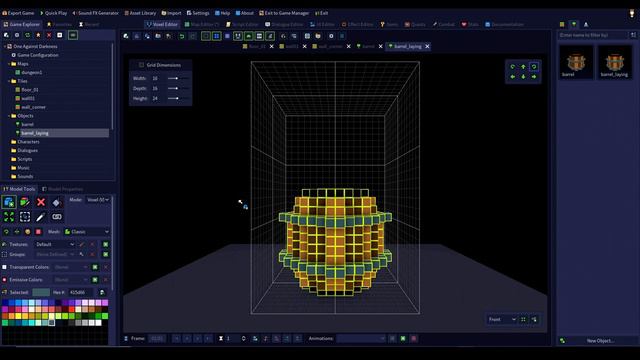Select the green arrows move tool
Screen dimensions: 640x360
tap(9, 217)
